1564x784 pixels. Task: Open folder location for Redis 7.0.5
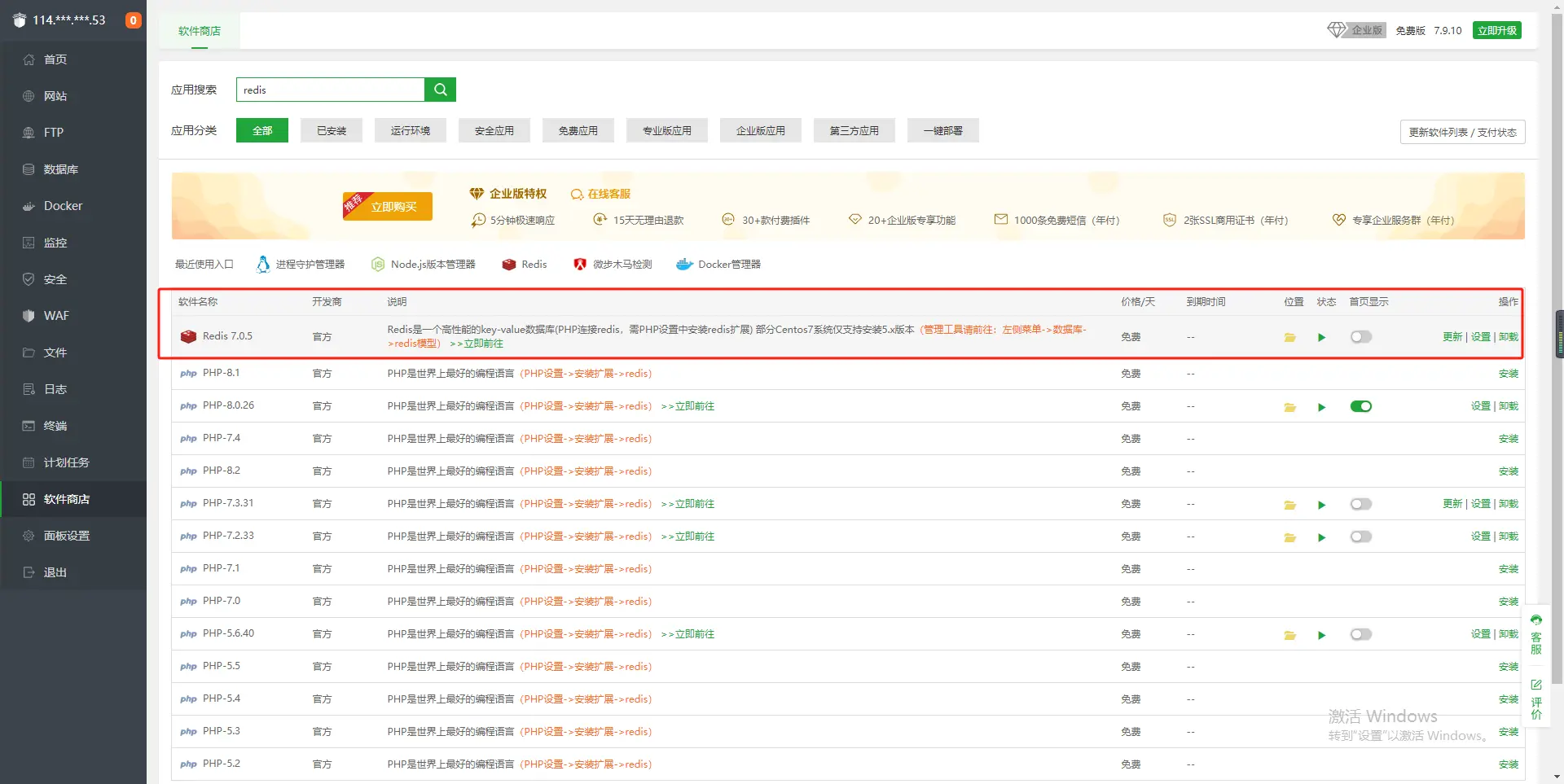pyautogui.click(x=1290, y=337)
